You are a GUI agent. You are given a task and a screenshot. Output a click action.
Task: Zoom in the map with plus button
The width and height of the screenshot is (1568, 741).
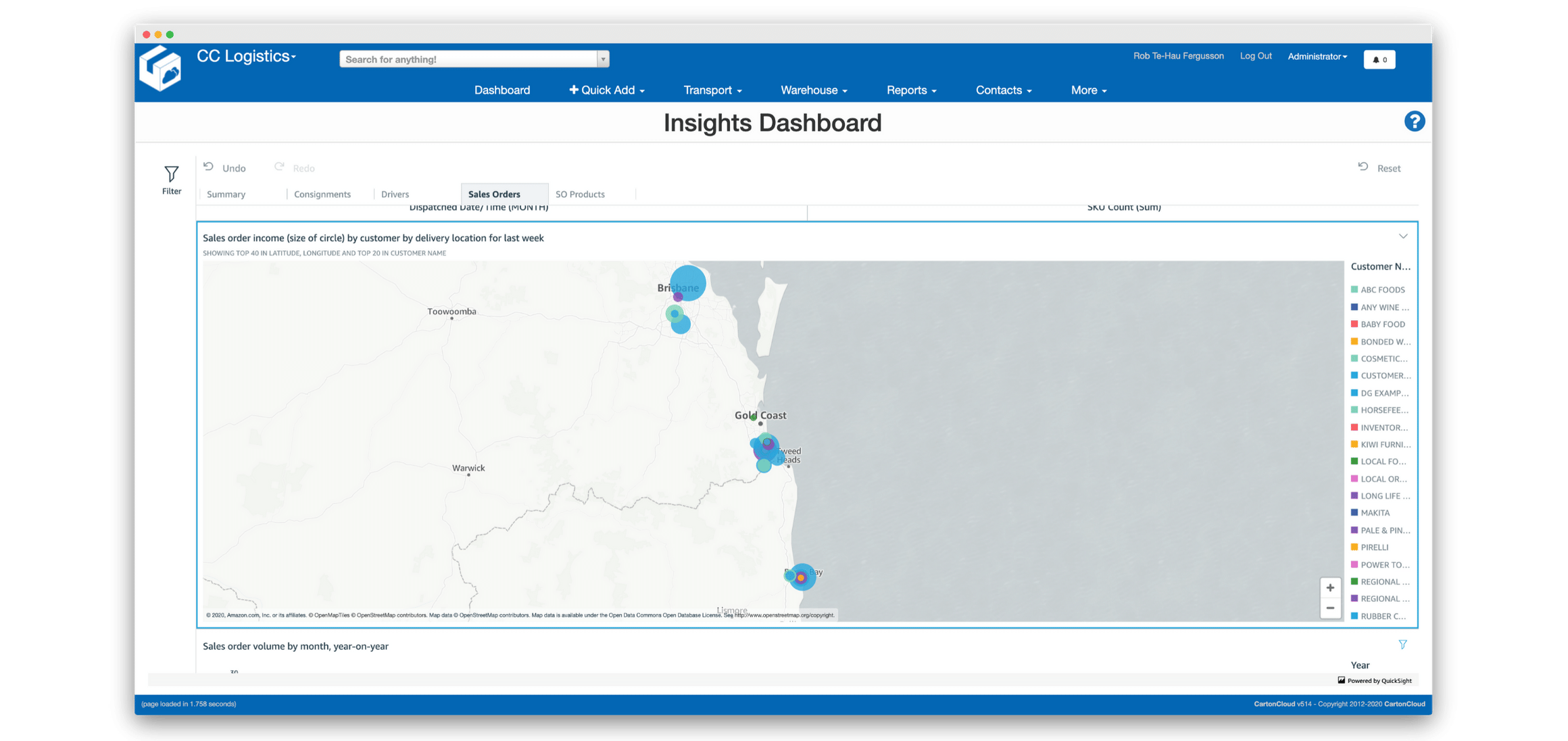pyautogui.click(x=1330, y=588)
